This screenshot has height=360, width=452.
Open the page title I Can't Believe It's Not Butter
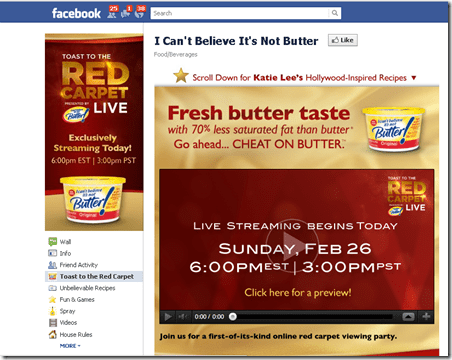coord(236,41)
